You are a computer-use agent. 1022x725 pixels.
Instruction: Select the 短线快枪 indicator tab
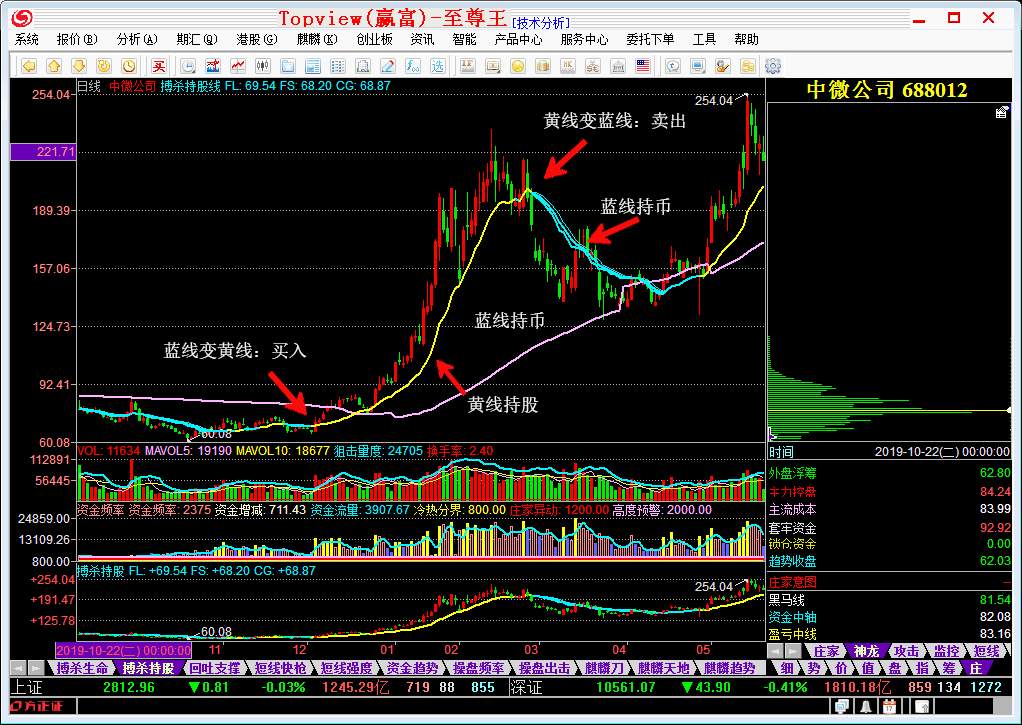[x=280, y=668]
